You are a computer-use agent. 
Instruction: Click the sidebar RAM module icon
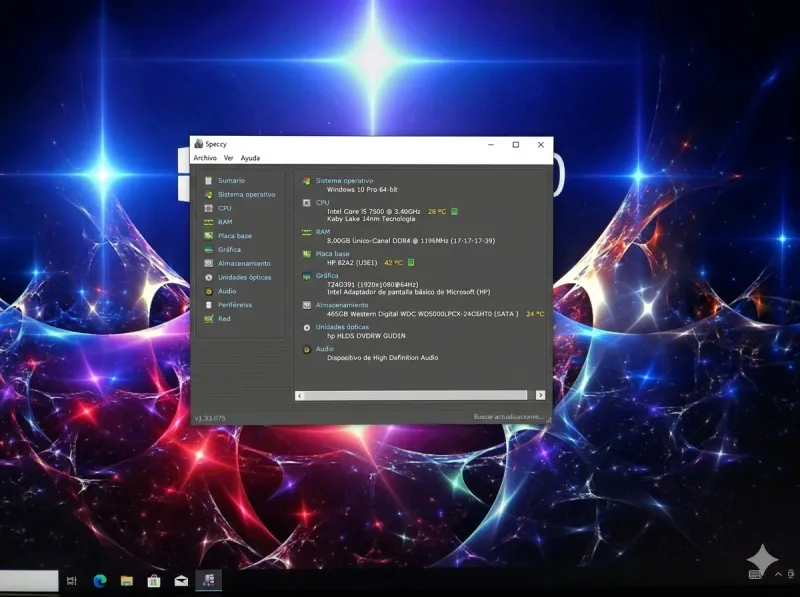click(x=208, y=222)
